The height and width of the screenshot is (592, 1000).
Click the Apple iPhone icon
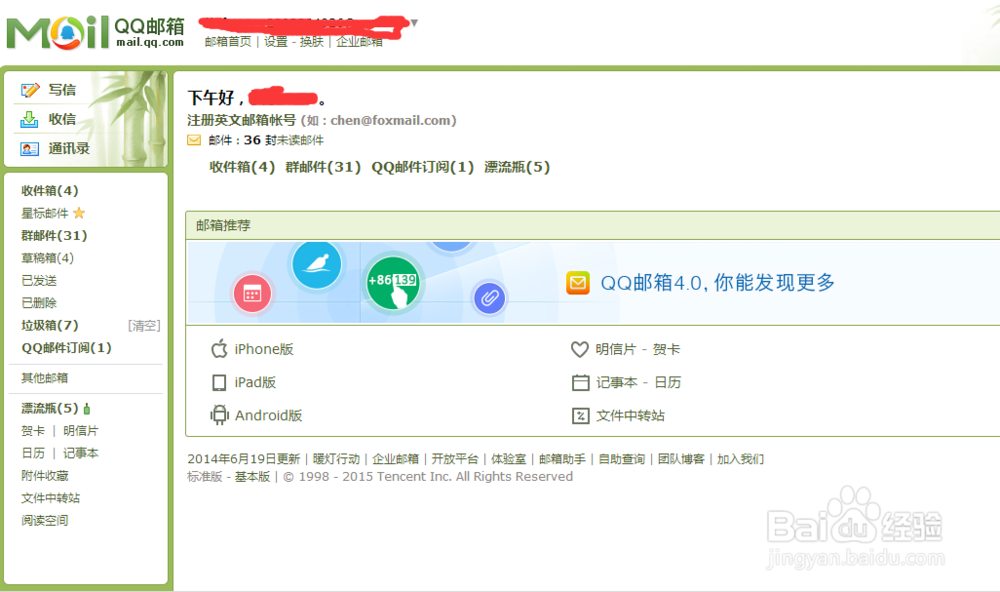tap(219, 348)
